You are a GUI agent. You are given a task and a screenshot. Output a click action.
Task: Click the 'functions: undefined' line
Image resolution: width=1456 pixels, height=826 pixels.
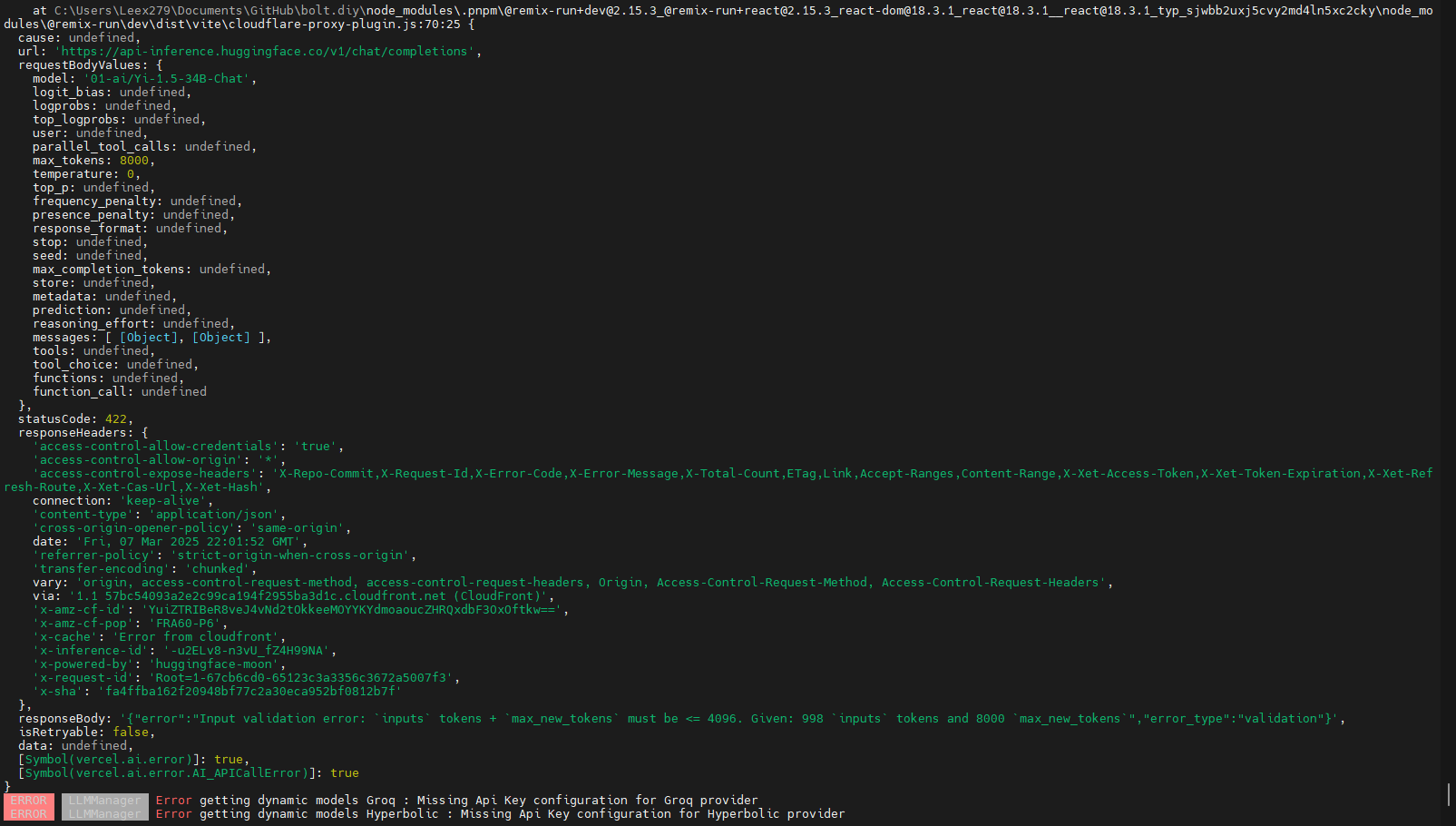[x=109, y=379]
